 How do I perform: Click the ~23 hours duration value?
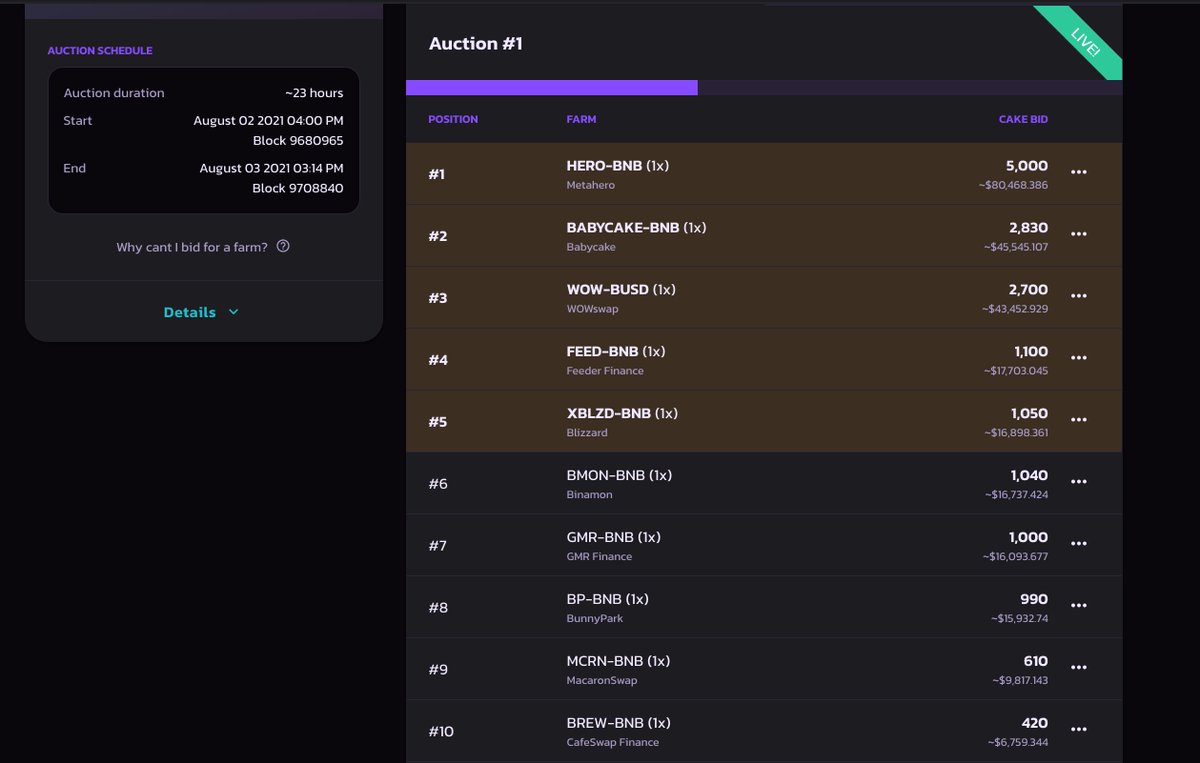[x=314, y=93]
